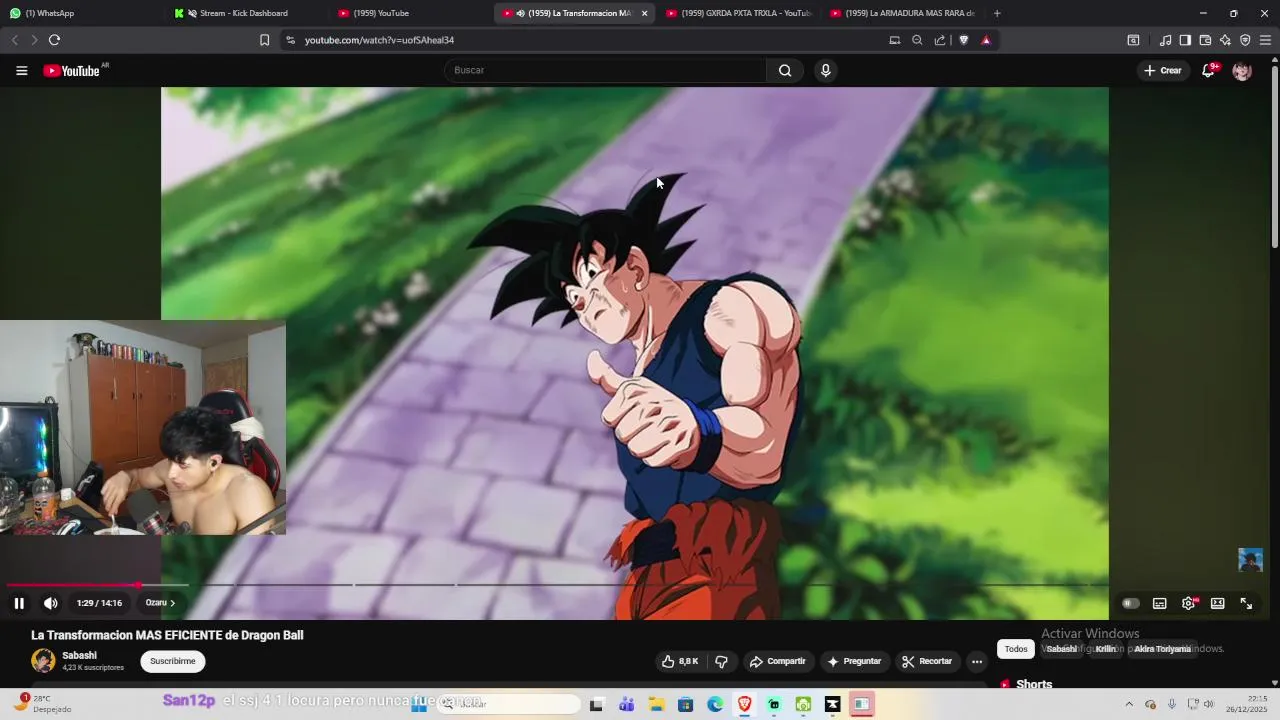Switch to theater mode view
Screen dimensions: 1280x720
(x=1217, y=603)
